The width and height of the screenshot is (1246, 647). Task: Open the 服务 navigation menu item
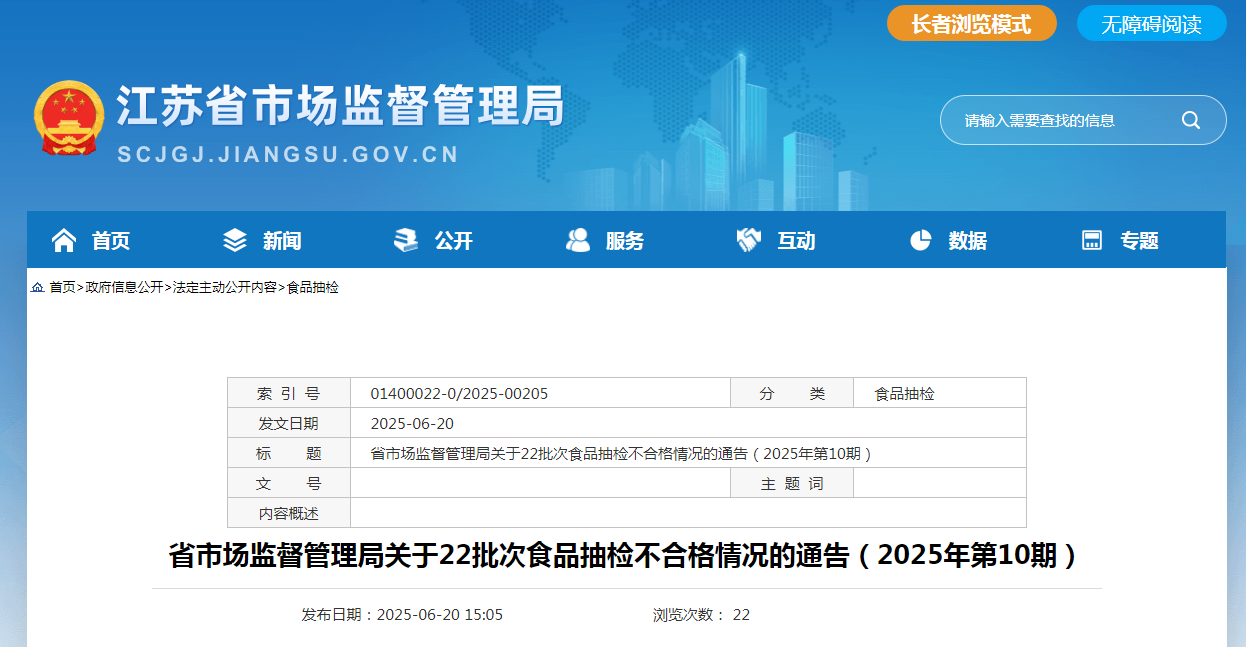coord(625,240)
